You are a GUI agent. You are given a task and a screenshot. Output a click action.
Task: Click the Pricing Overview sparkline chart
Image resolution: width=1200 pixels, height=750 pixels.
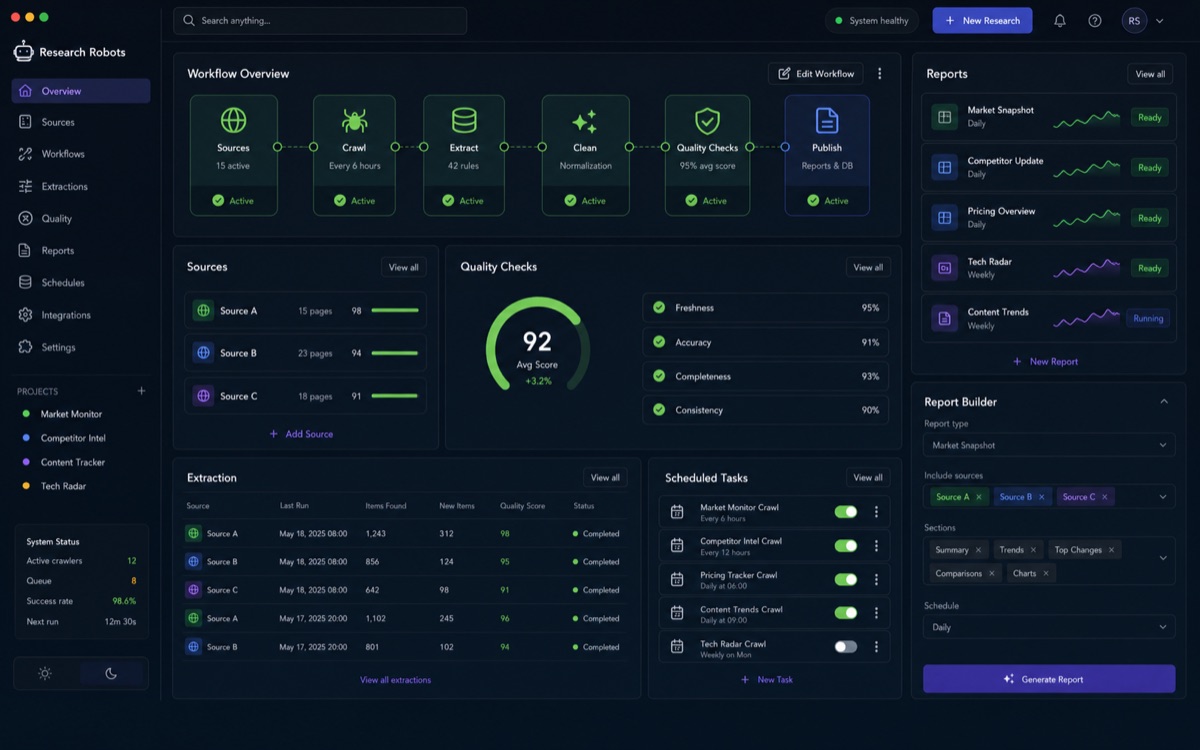point(1087,217)
